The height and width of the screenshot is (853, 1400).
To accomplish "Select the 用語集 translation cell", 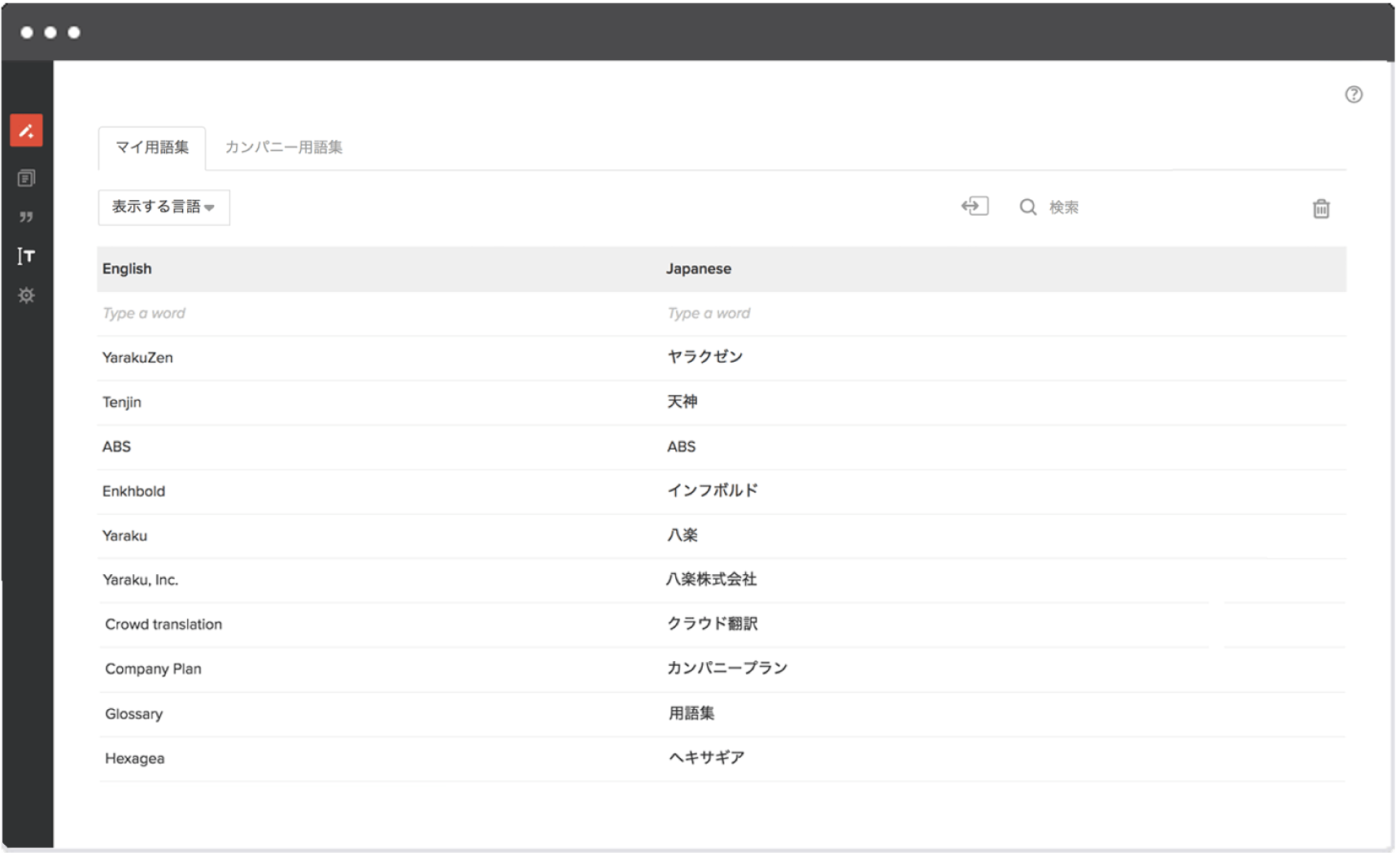I will click(x=691, y=713).
